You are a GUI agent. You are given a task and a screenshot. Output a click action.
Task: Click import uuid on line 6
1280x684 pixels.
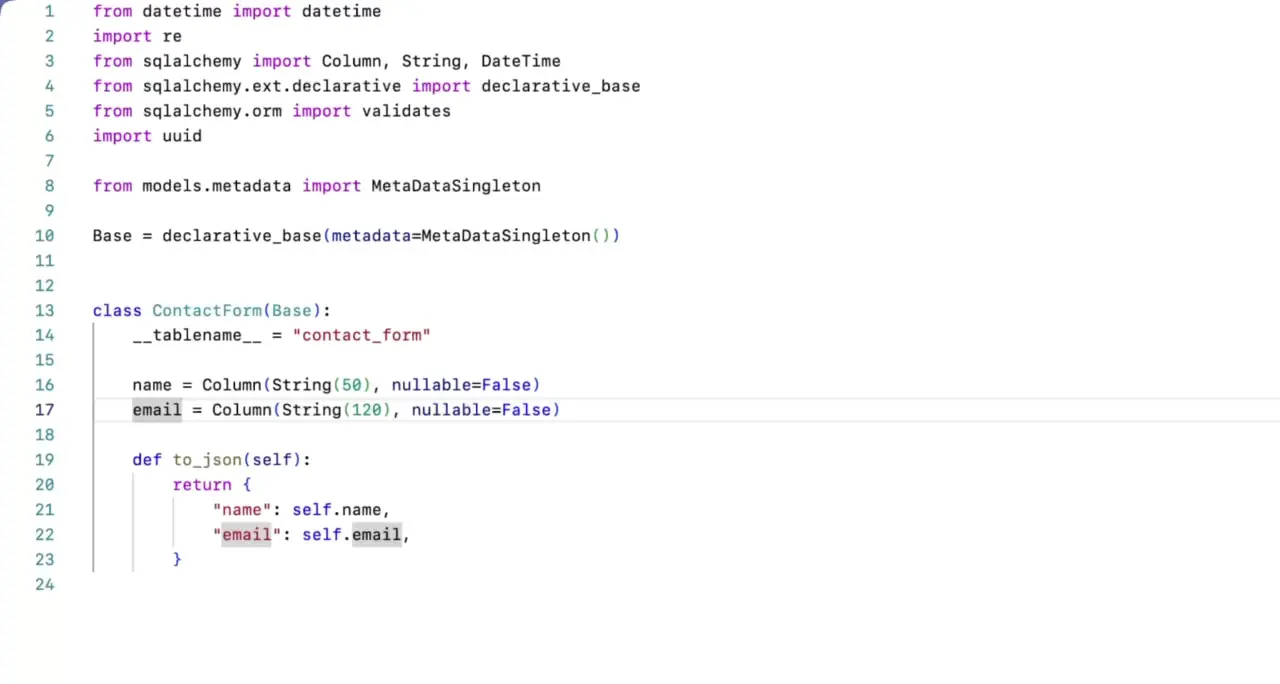click(147, 136)
